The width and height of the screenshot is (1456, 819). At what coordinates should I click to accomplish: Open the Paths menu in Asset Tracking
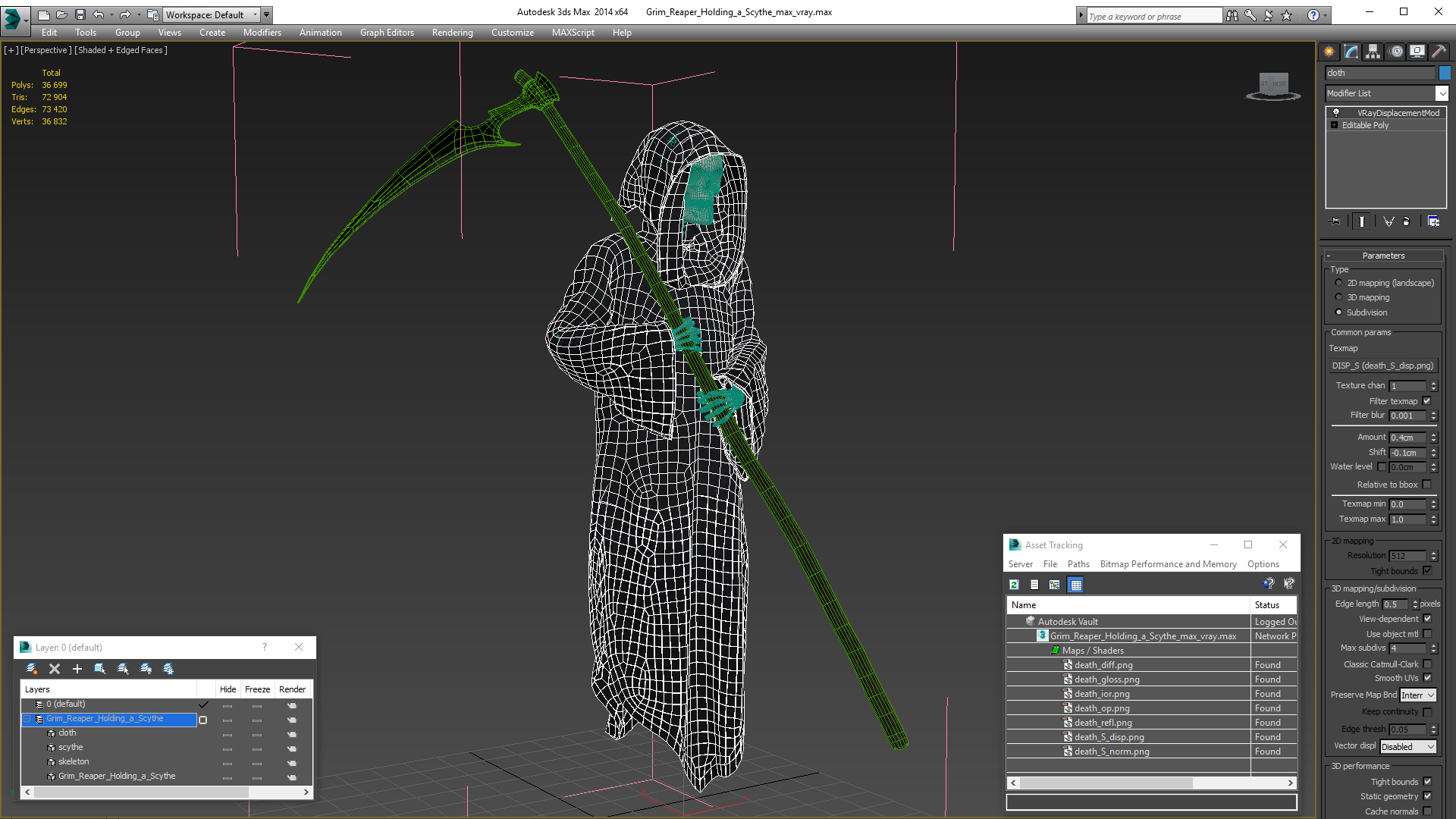coord(1078,564)
